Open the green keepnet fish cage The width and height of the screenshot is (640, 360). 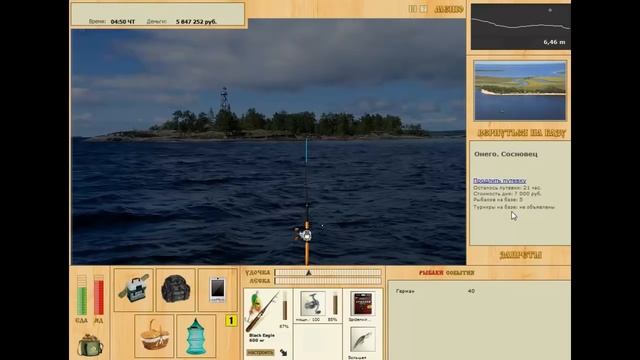[196, 336]
